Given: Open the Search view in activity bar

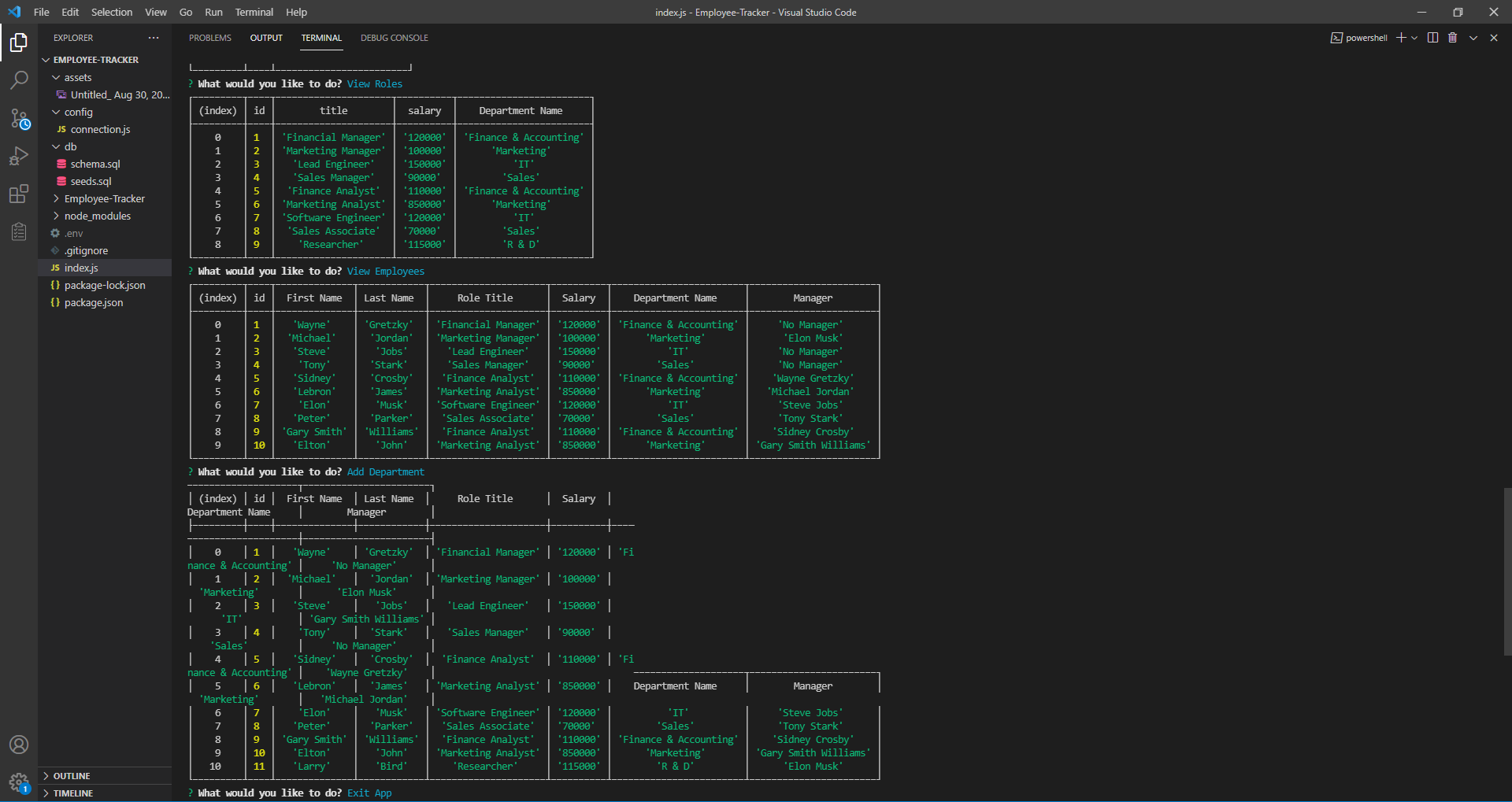Looking at the screenshot, I should [x=19, y=80].
